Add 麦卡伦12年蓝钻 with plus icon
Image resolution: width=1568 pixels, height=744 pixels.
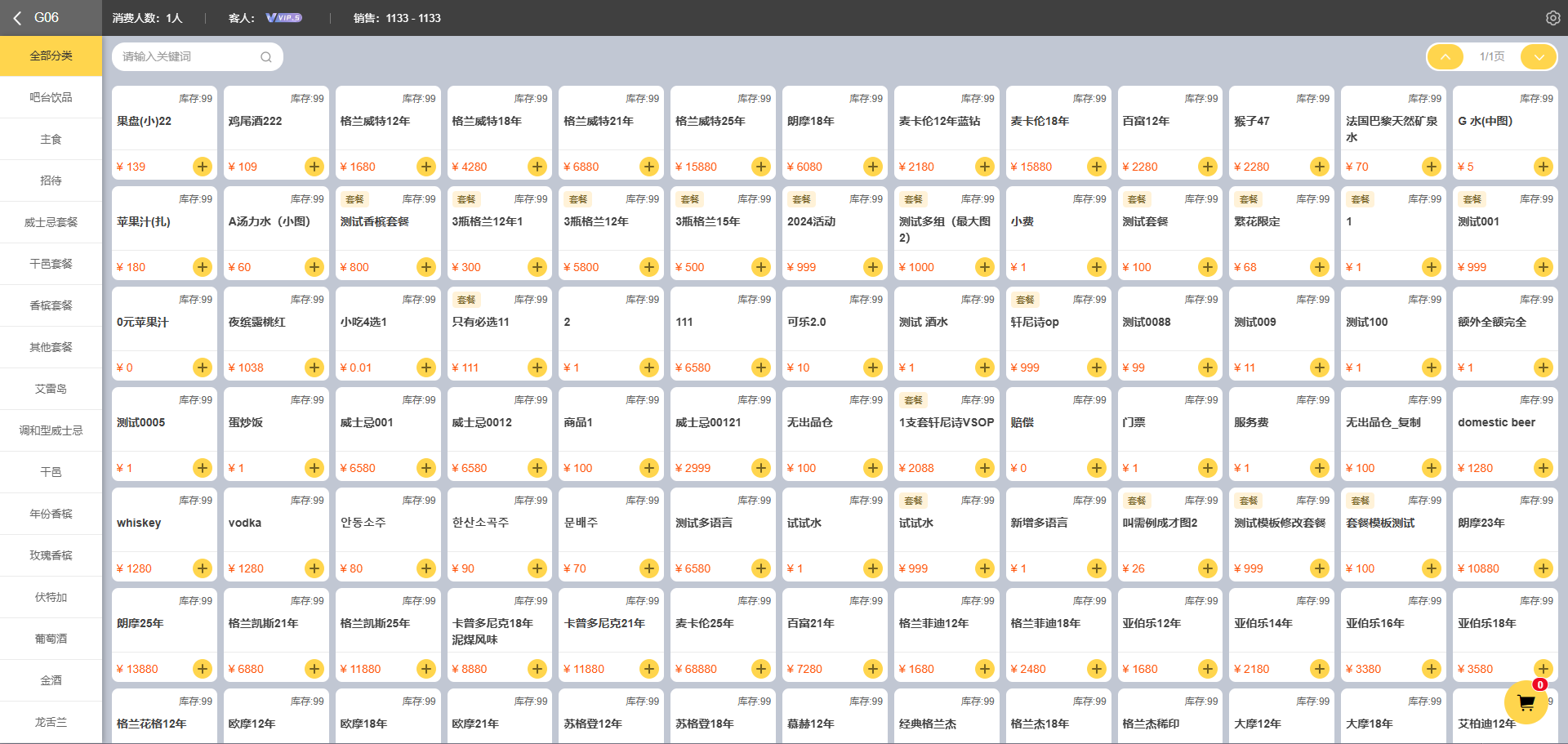(985, 167)
